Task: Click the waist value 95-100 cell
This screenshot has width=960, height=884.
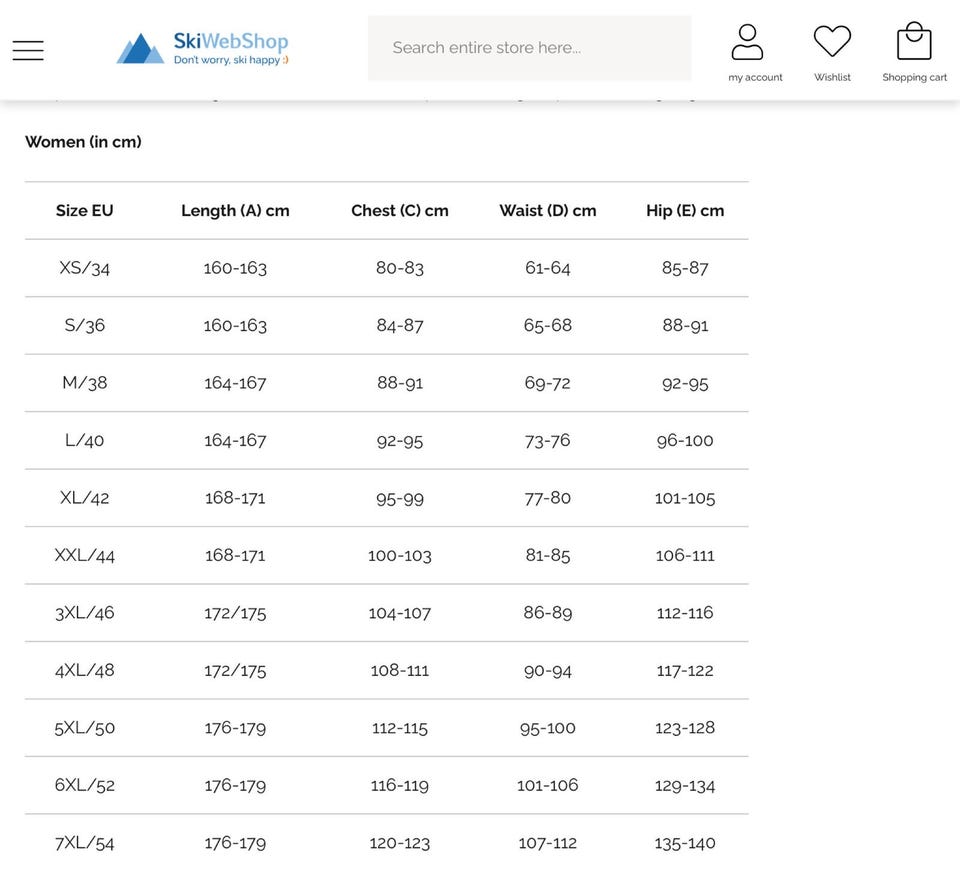Action: coord(548,728)
